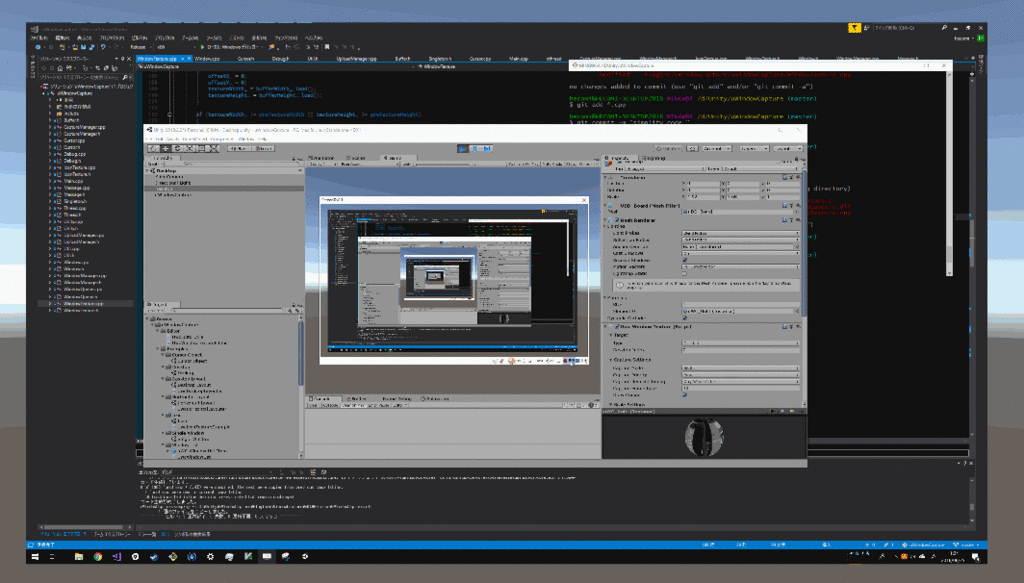
Task: Select Unity Move tool in toolbar
Action: (165, 149)
